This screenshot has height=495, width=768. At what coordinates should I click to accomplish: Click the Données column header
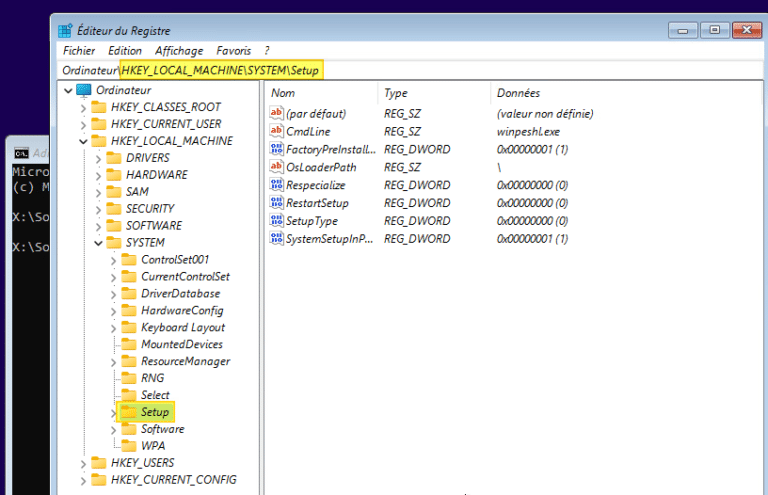click(518, 93)
